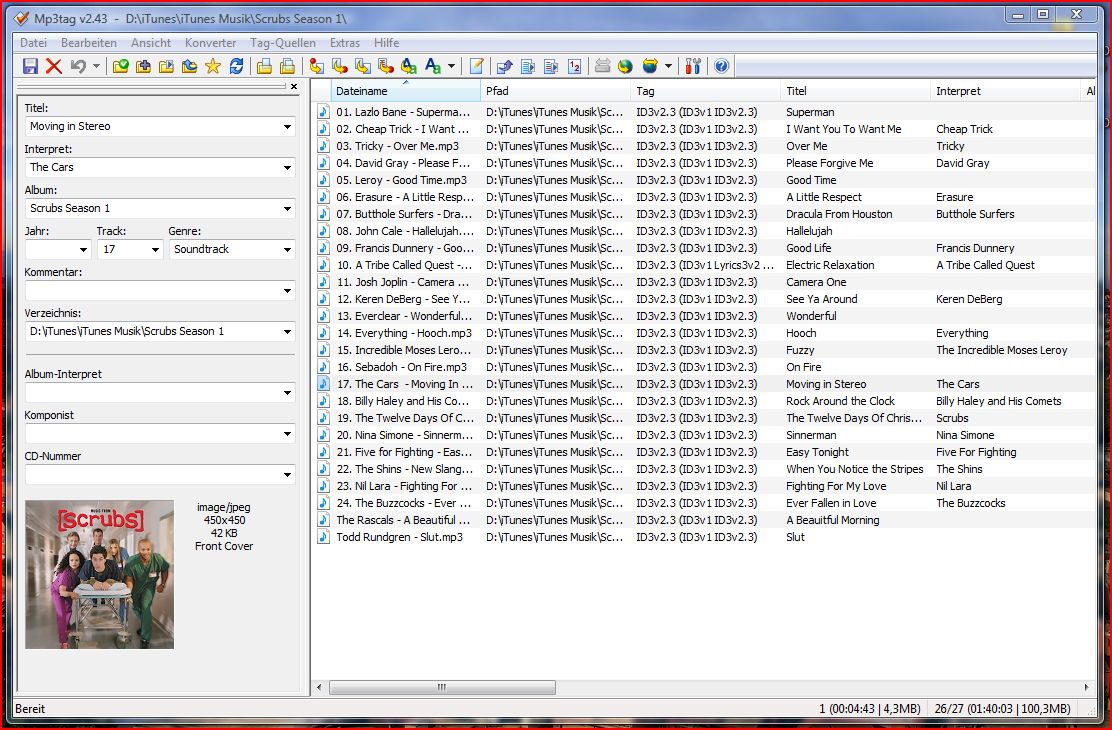This screenshot has height=730, width=1112.
Task: Sort by the Dateiname column header
Action: coord(406,91)
